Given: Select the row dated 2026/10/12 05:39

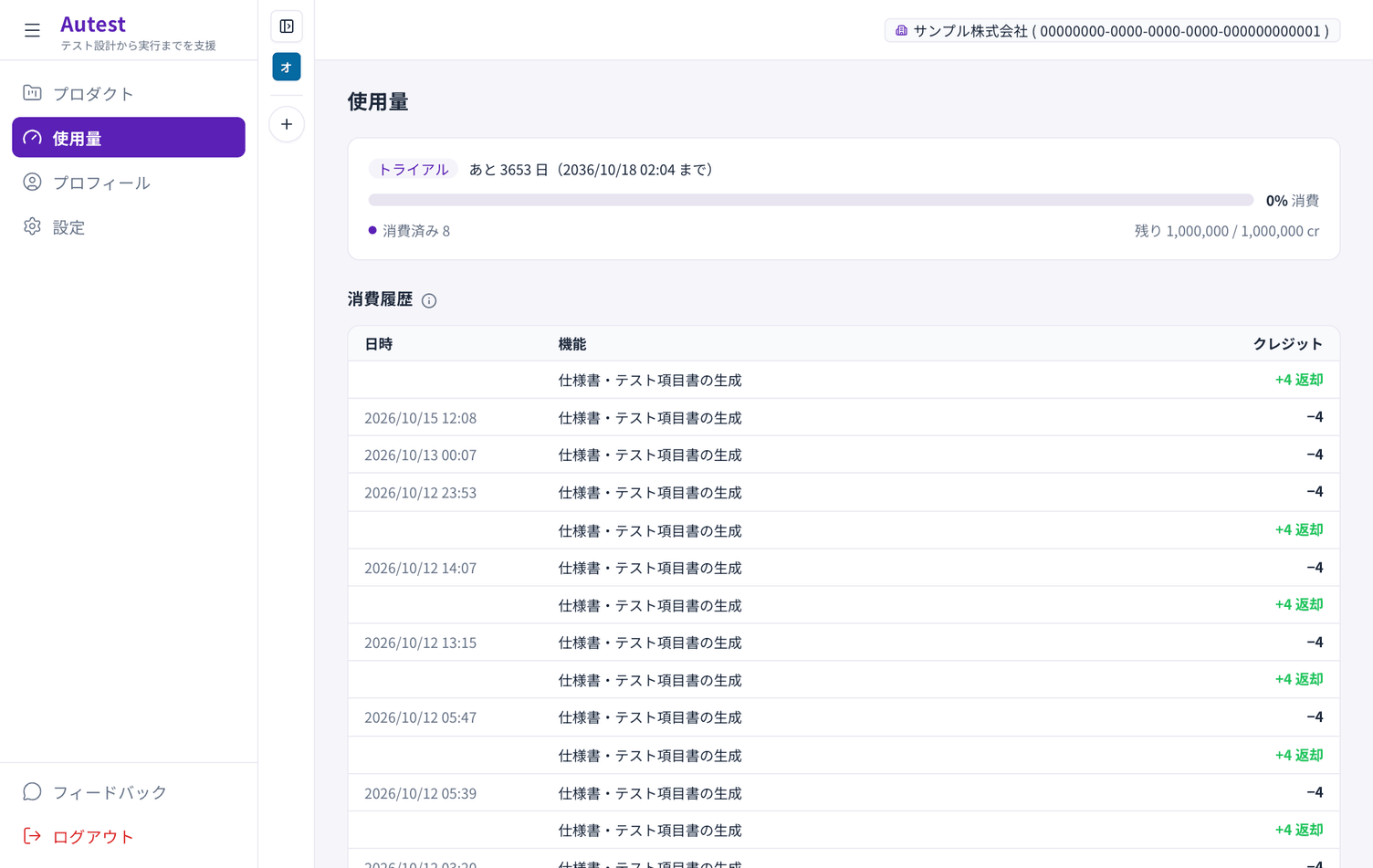Looking at the screenshot, I should point(844,793).
